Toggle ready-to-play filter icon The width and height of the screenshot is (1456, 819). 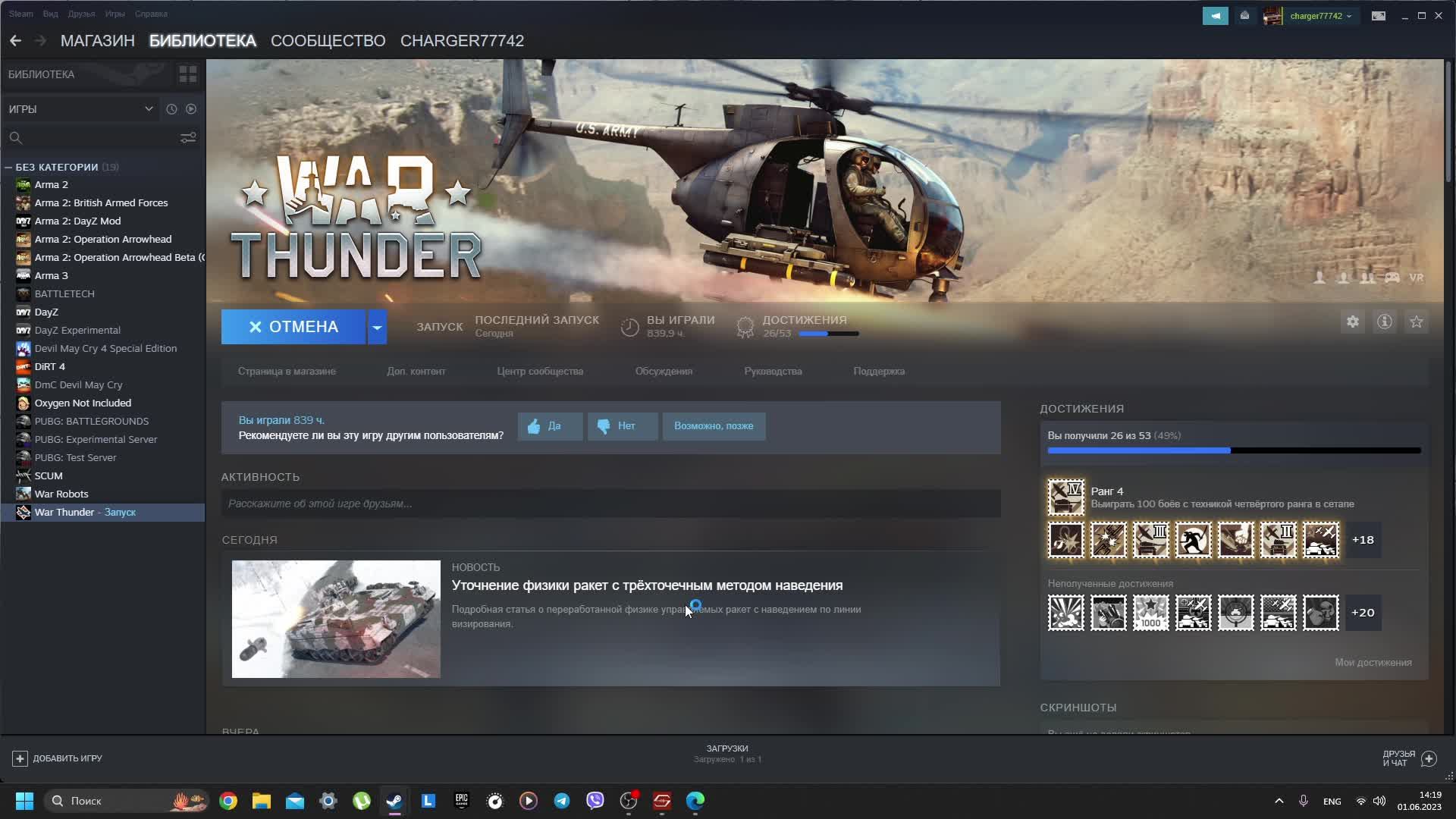coord(191,109)
